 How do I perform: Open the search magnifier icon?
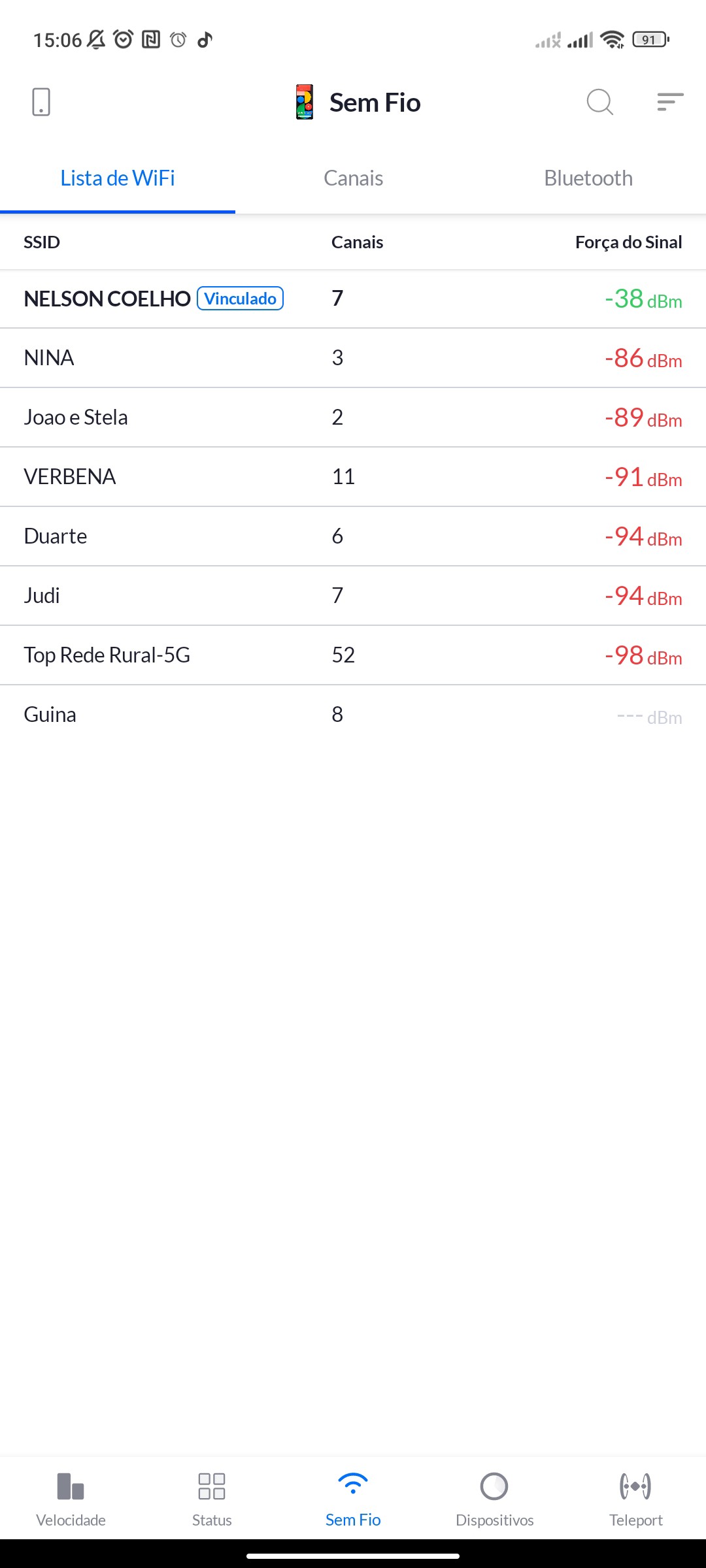[x=599, y=102]
